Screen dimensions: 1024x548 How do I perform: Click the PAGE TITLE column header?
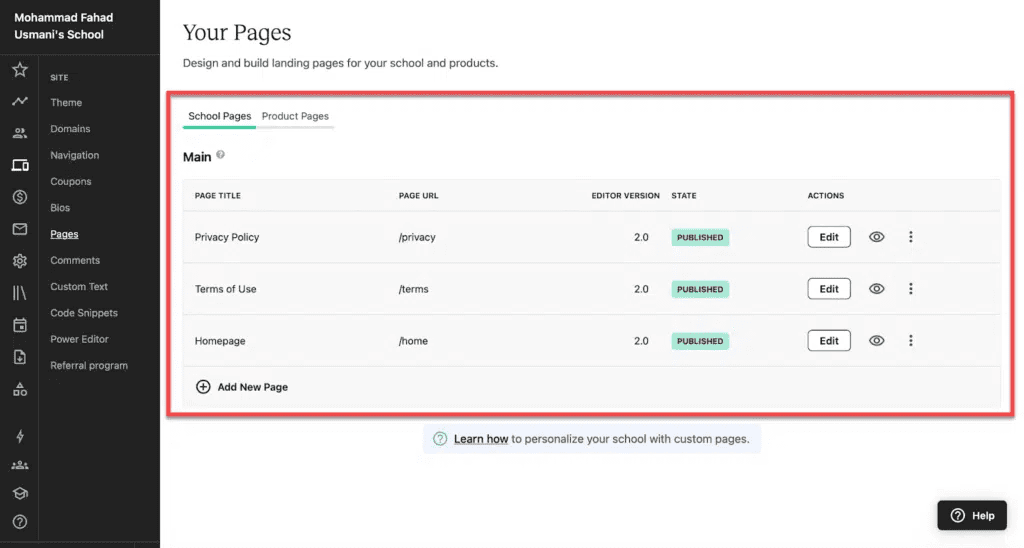click(217, 195)
